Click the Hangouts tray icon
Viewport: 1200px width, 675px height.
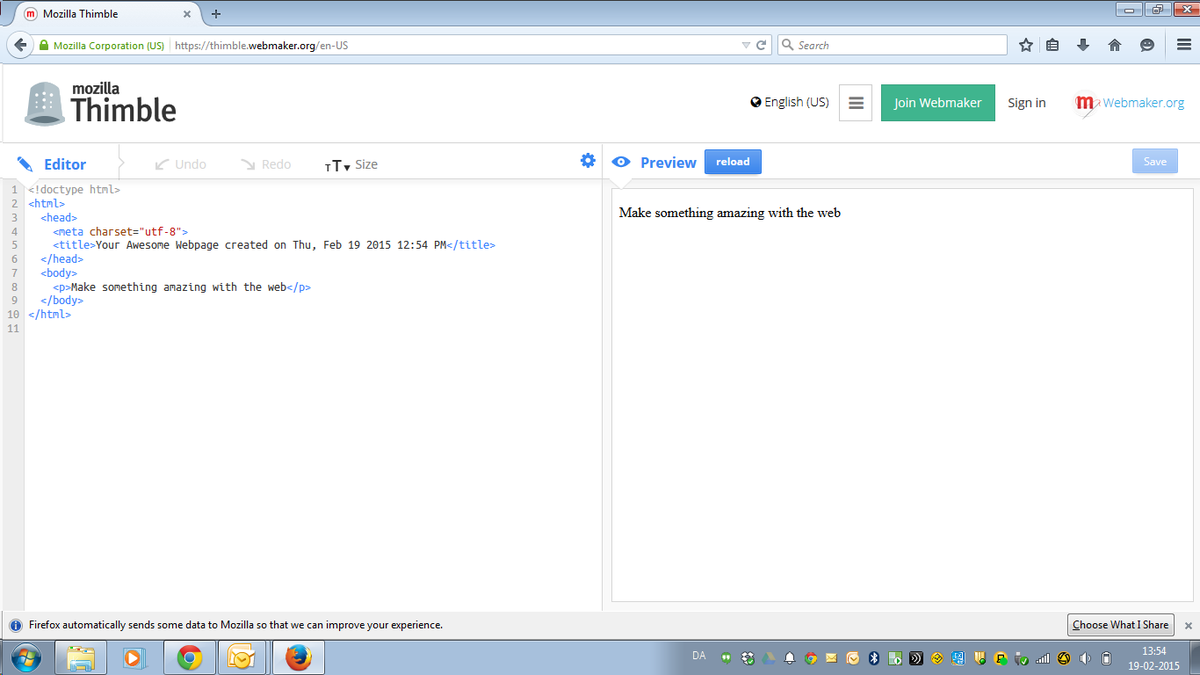pyautogui.click(x=726, y=657)
